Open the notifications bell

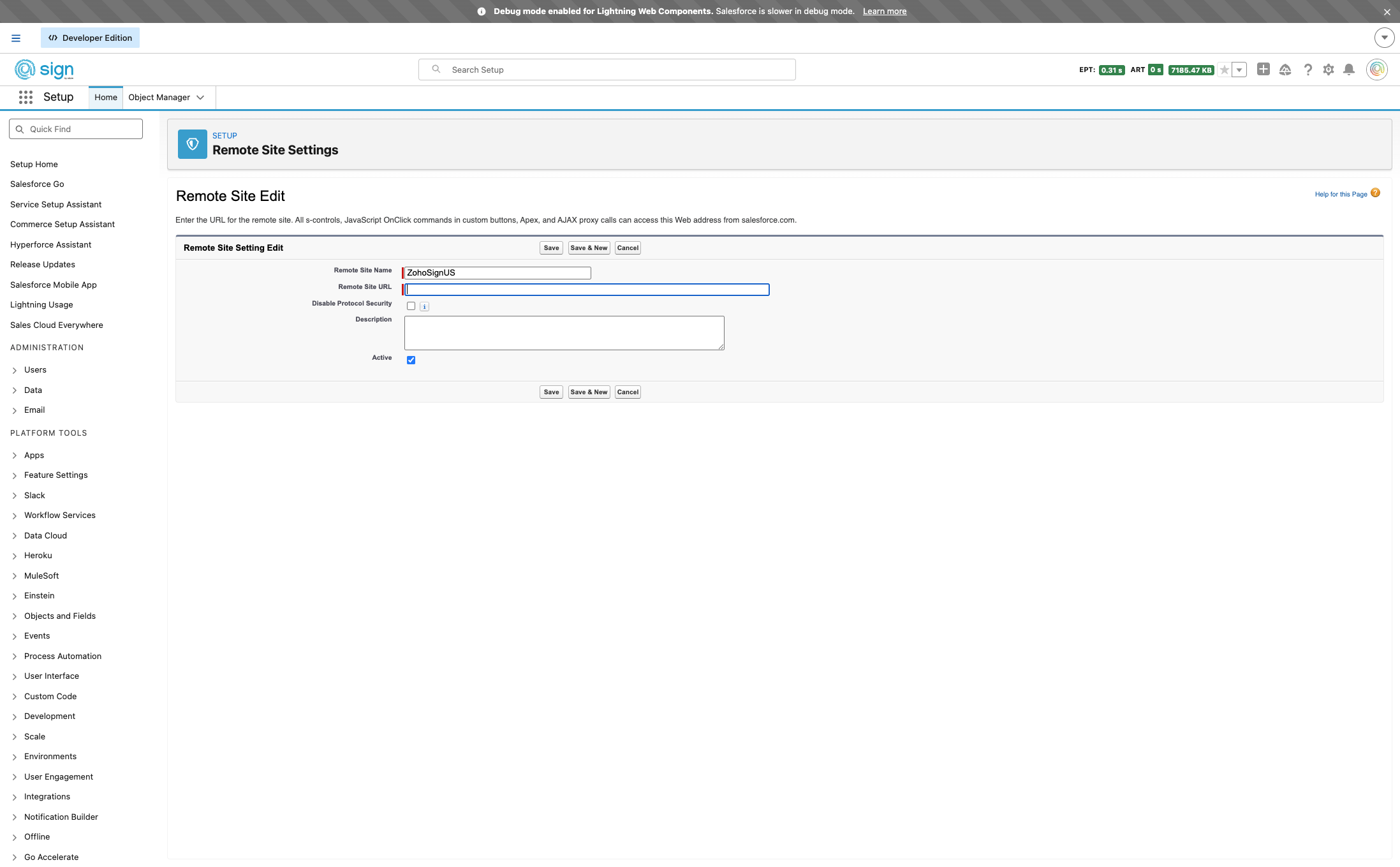1348,70
